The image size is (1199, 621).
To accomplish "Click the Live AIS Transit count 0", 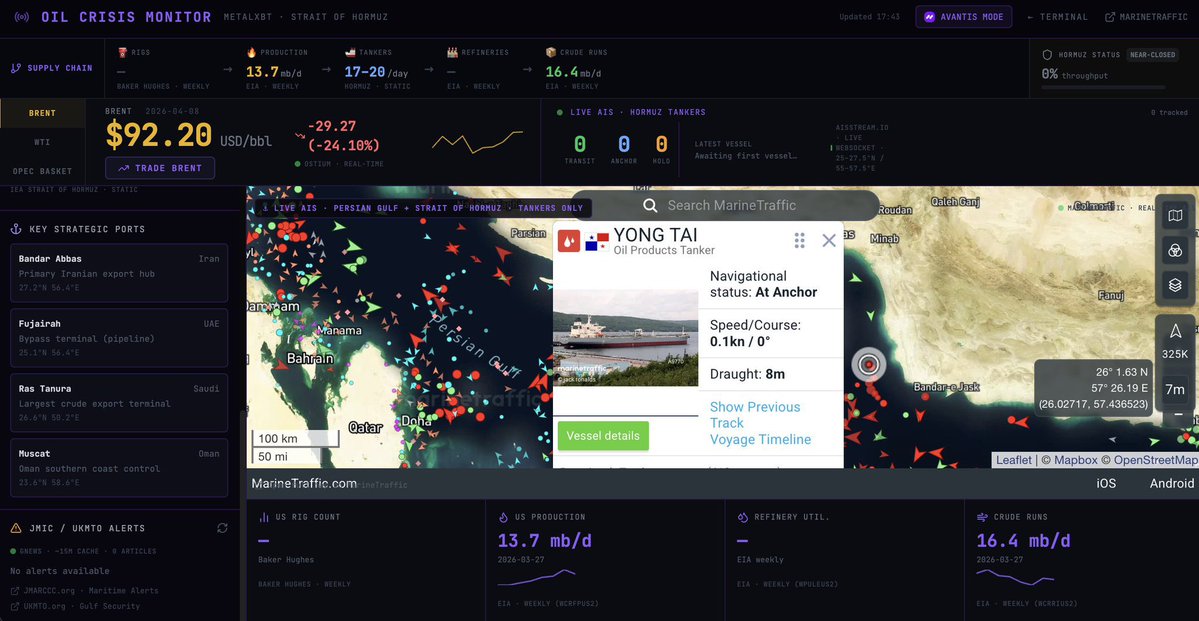I will point(580,143).
